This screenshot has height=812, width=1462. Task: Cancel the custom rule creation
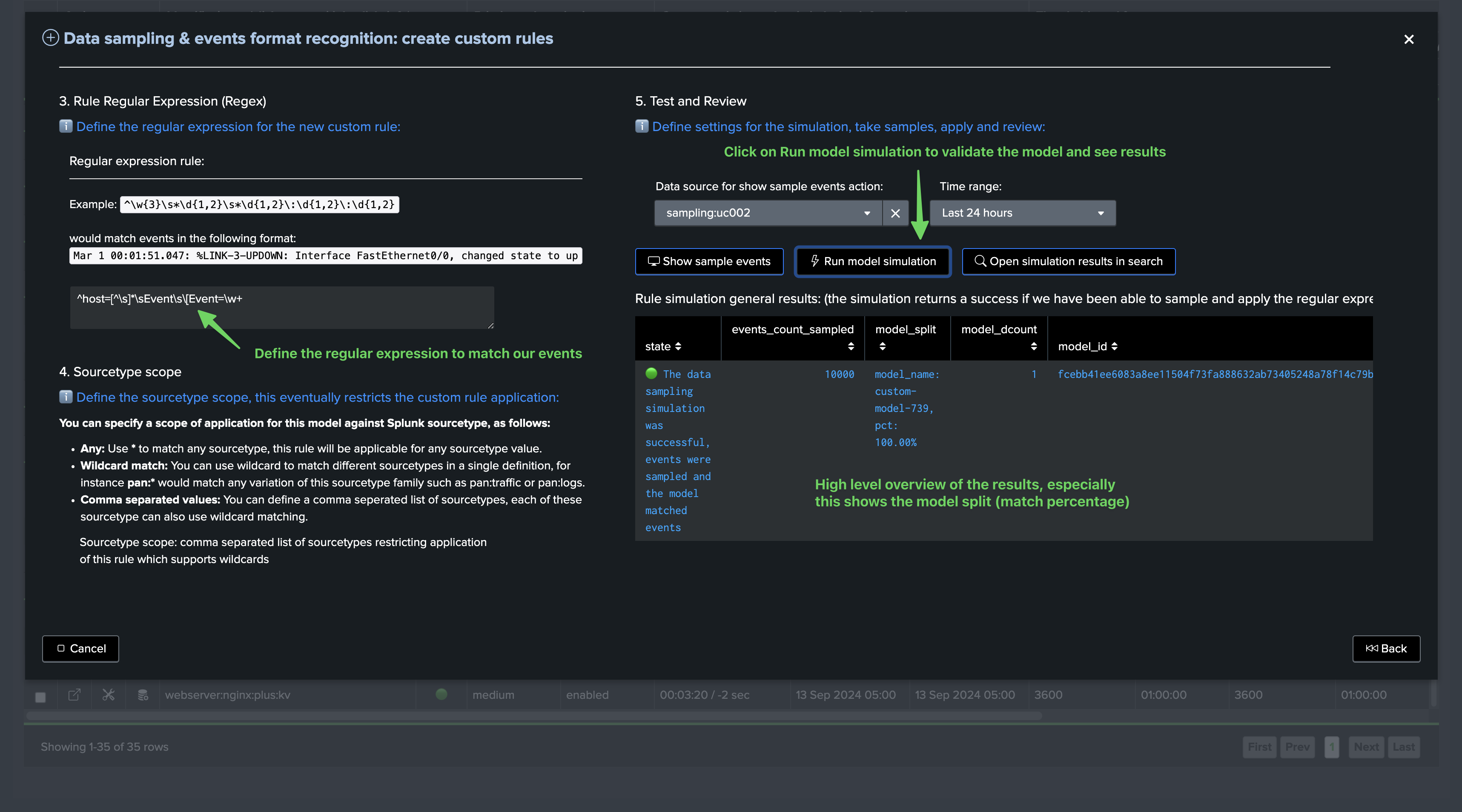[80, 649]
